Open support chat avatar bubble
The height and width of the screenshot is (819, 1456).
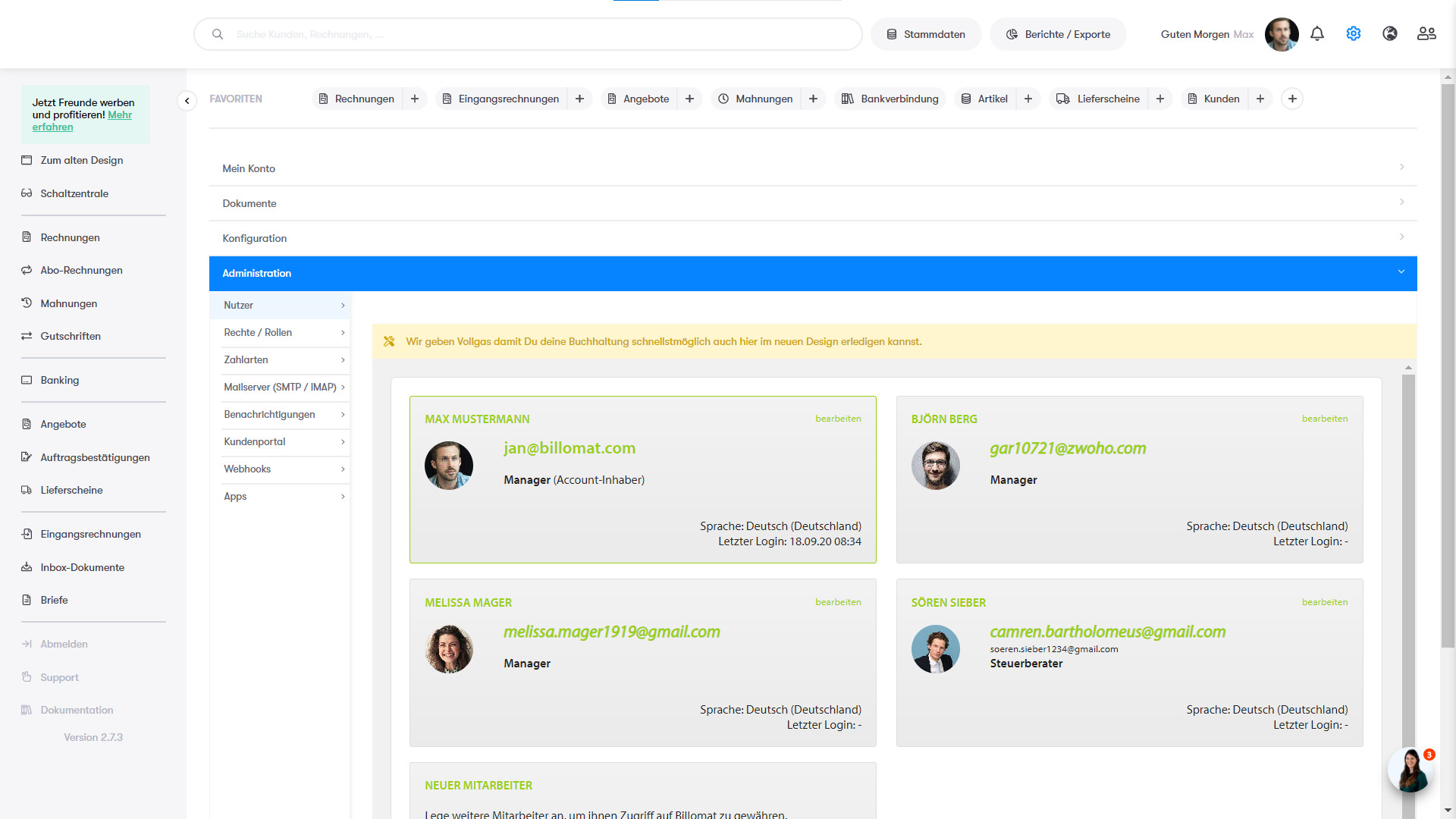[x=1410, y=770]
